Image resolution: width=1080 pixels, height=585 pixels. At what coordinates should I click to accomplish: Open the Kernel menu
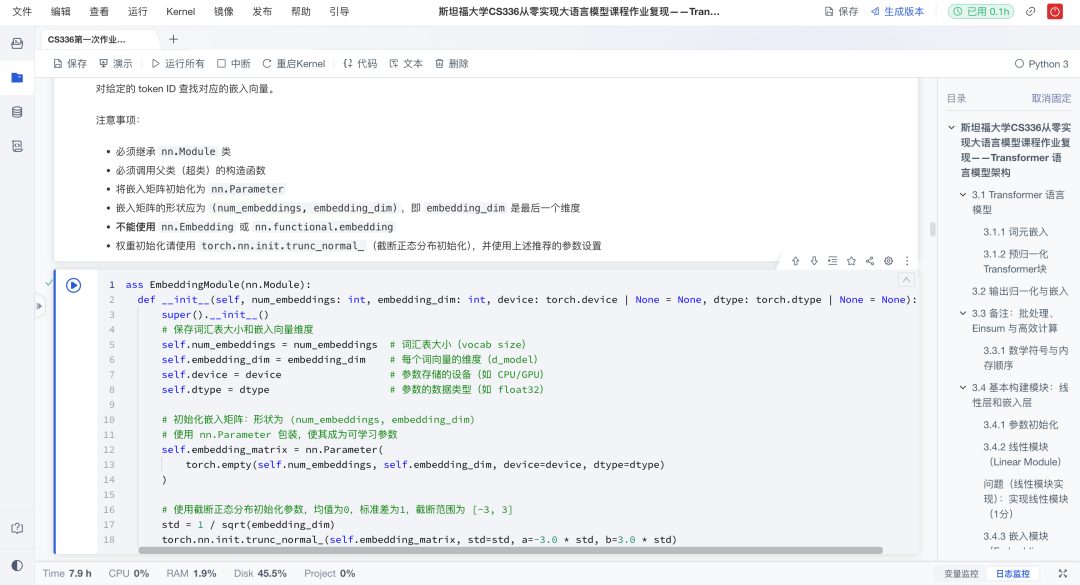point(180,12)
